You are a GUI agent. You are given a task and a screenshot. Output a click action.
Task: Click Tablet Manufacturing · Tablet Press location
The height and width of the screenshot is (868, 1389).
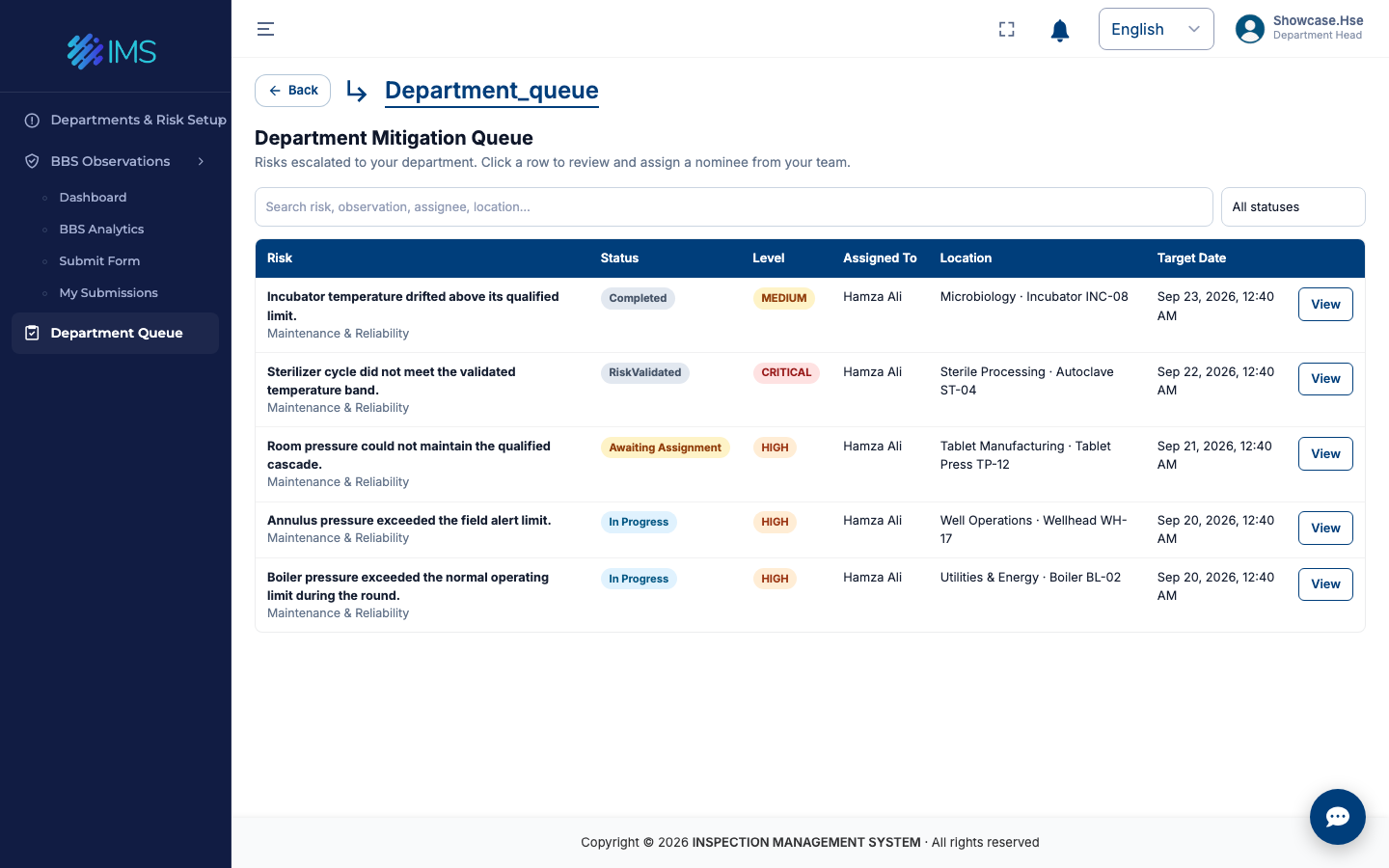(x=1025, y=455)
